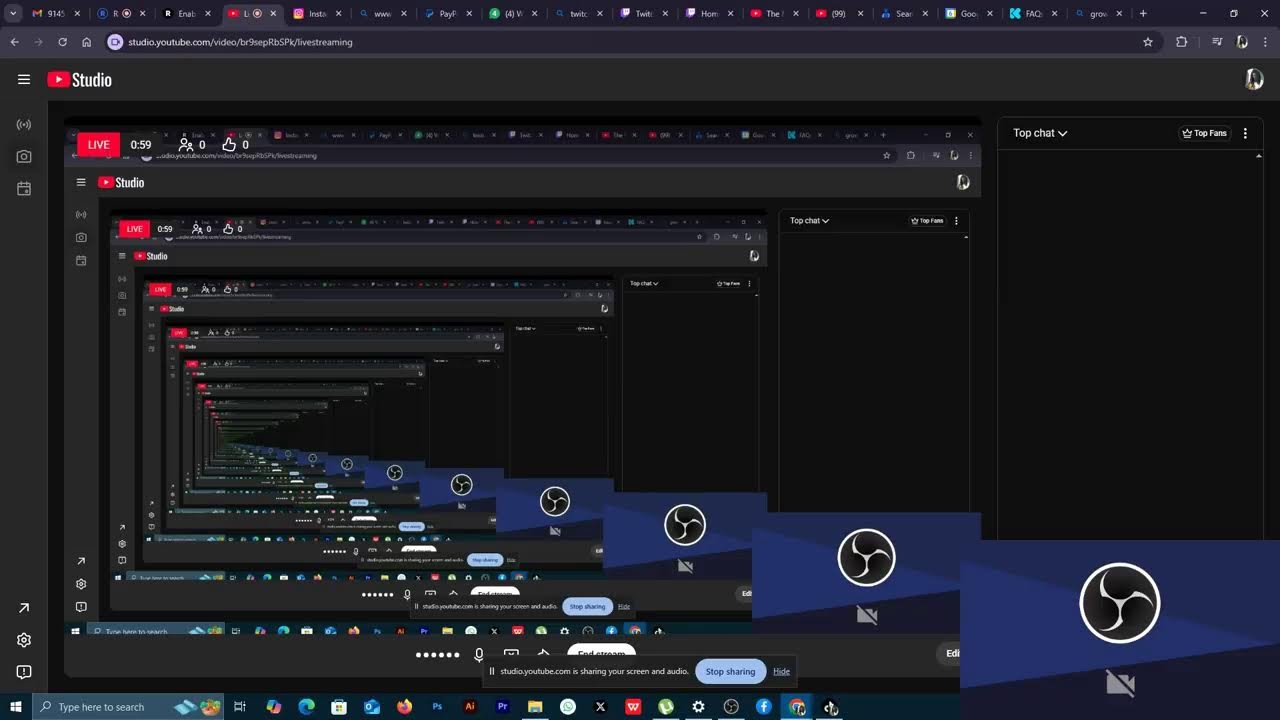The image size is (1280, 720).
Task: Click the YouTube Studio logo
Action: [x=80, y=80]
